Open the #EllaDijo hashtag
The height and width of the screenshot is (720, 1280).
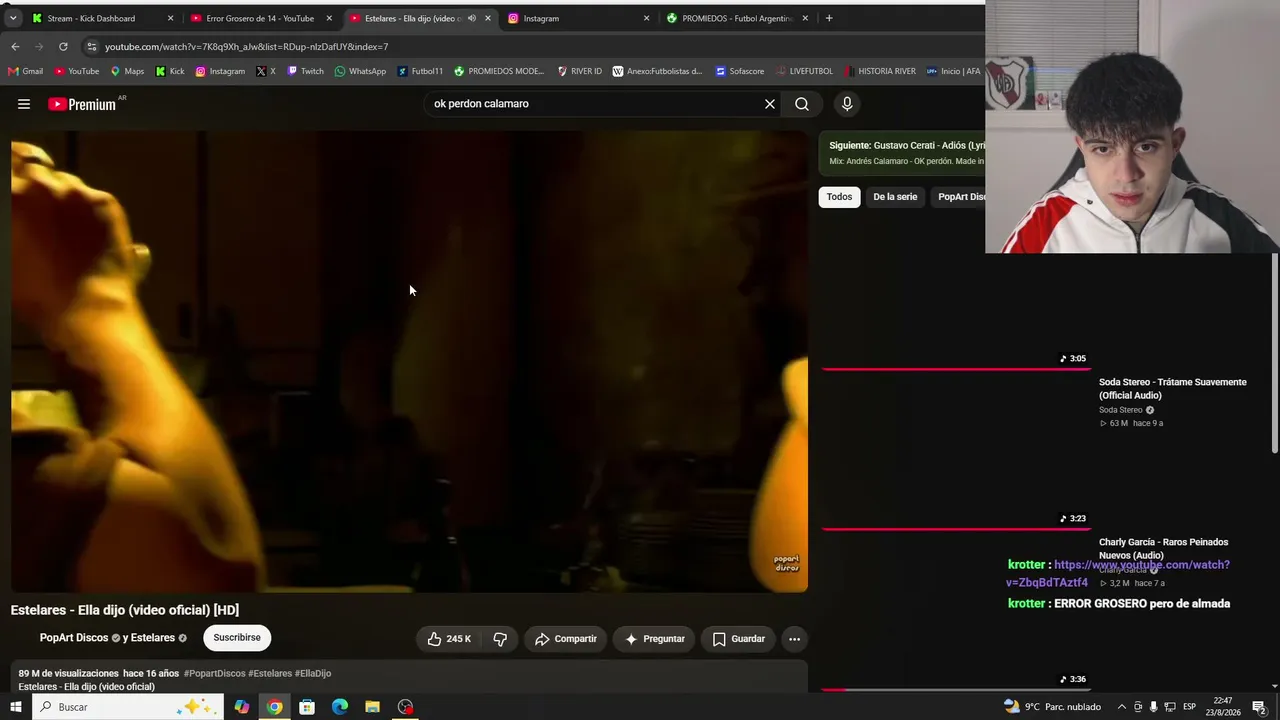pos(313,674)
